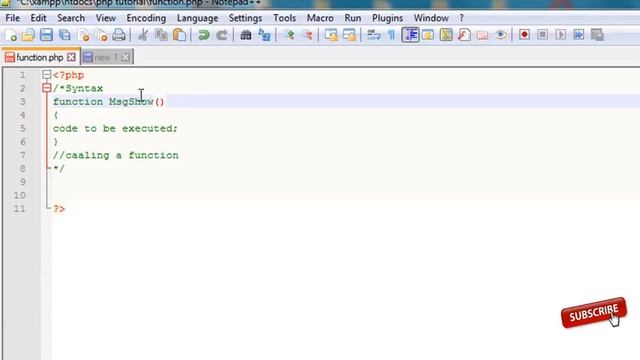The height and width of the screenshot is (360, 640).
Task: Open the Encoding menu
Action: pyautogui.click(x=146, y=18)
